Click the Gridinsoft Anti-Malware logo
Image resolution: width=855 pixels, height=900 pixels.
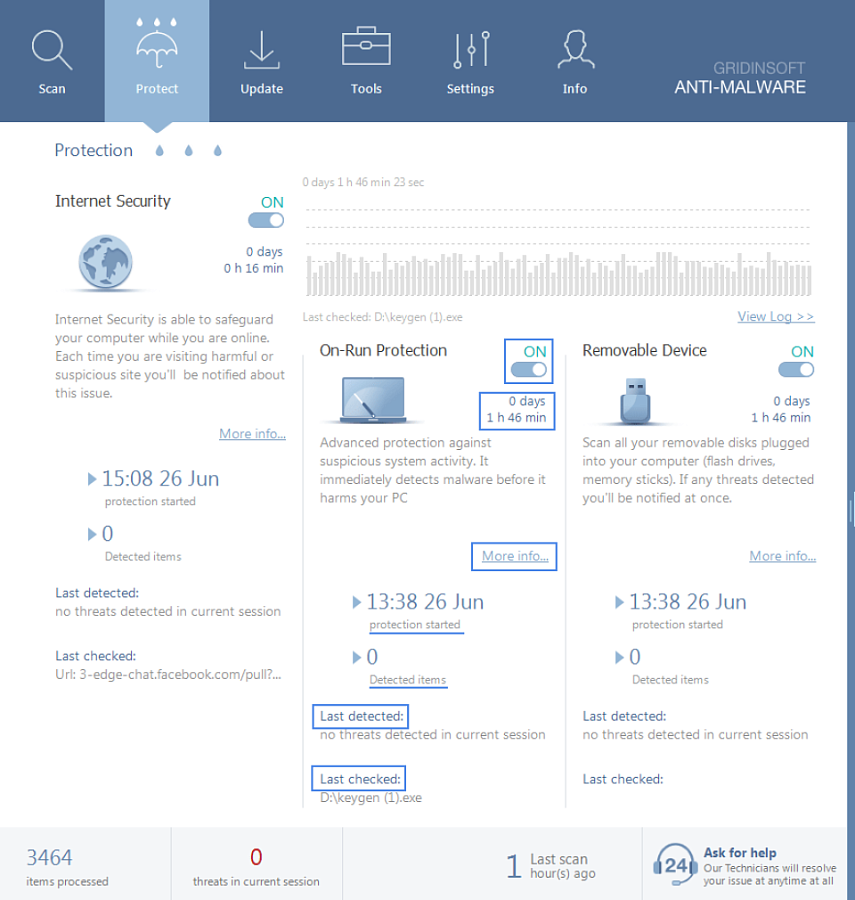point(740,78)
